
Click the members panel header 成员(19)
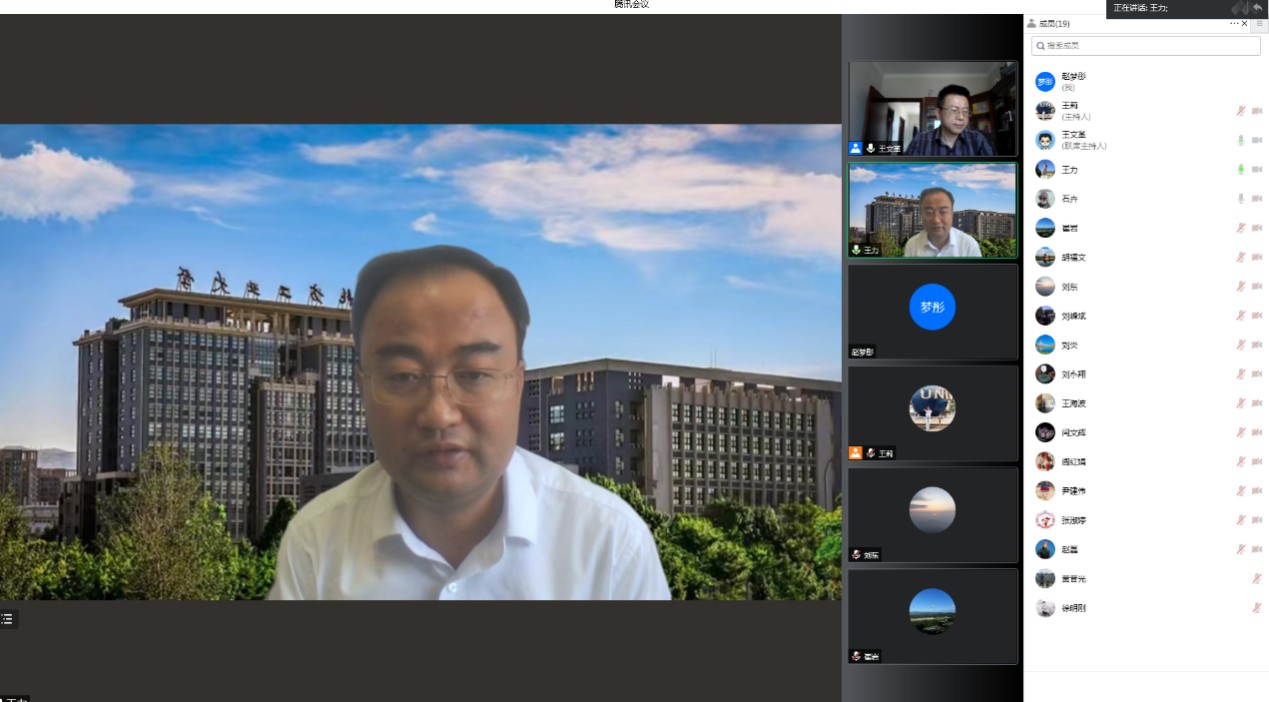[1054, 23]
